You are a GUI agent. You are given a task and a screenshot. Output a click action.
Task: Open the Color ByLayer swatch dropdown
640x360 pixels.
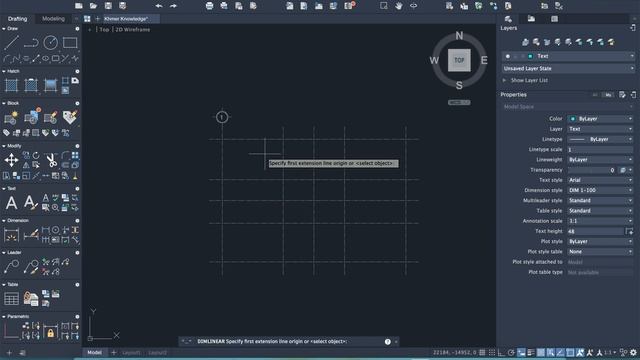600,119
